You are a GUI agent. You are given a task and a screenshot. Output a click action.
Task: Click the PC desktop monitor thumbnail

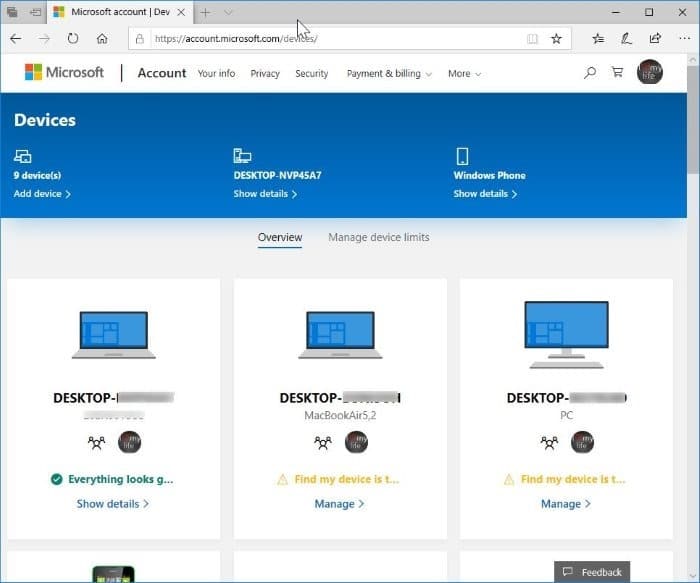(x=567, y=335)
